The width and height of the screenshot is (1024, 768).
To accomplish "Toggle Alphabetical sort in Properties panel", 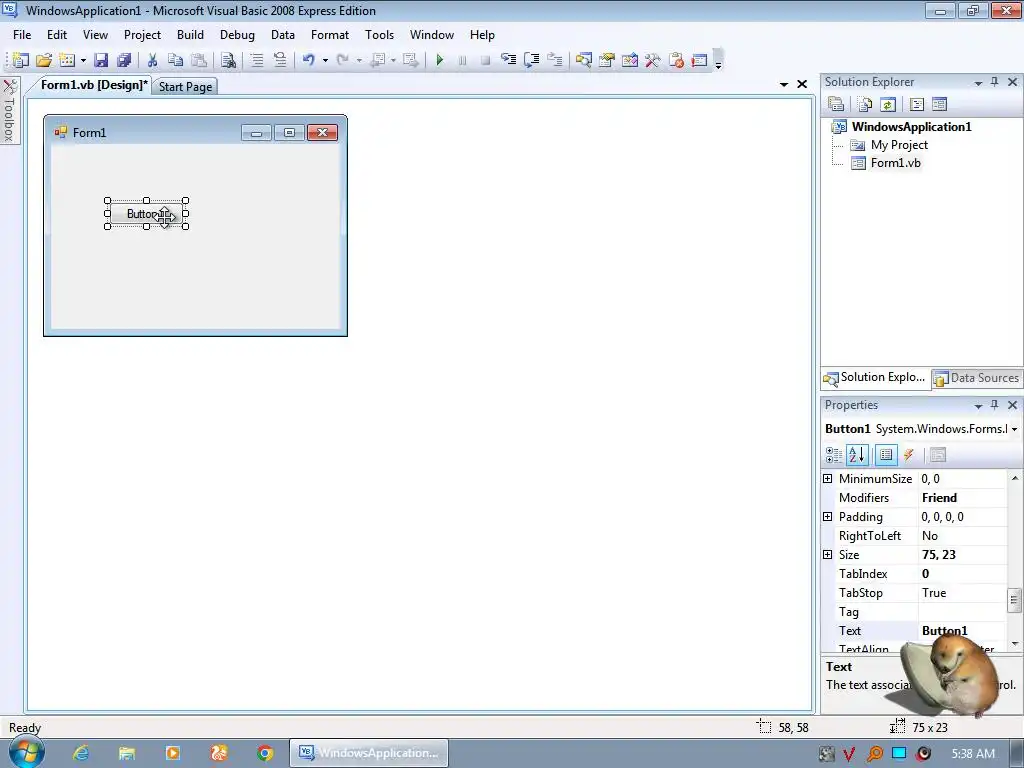I will 857,455.
